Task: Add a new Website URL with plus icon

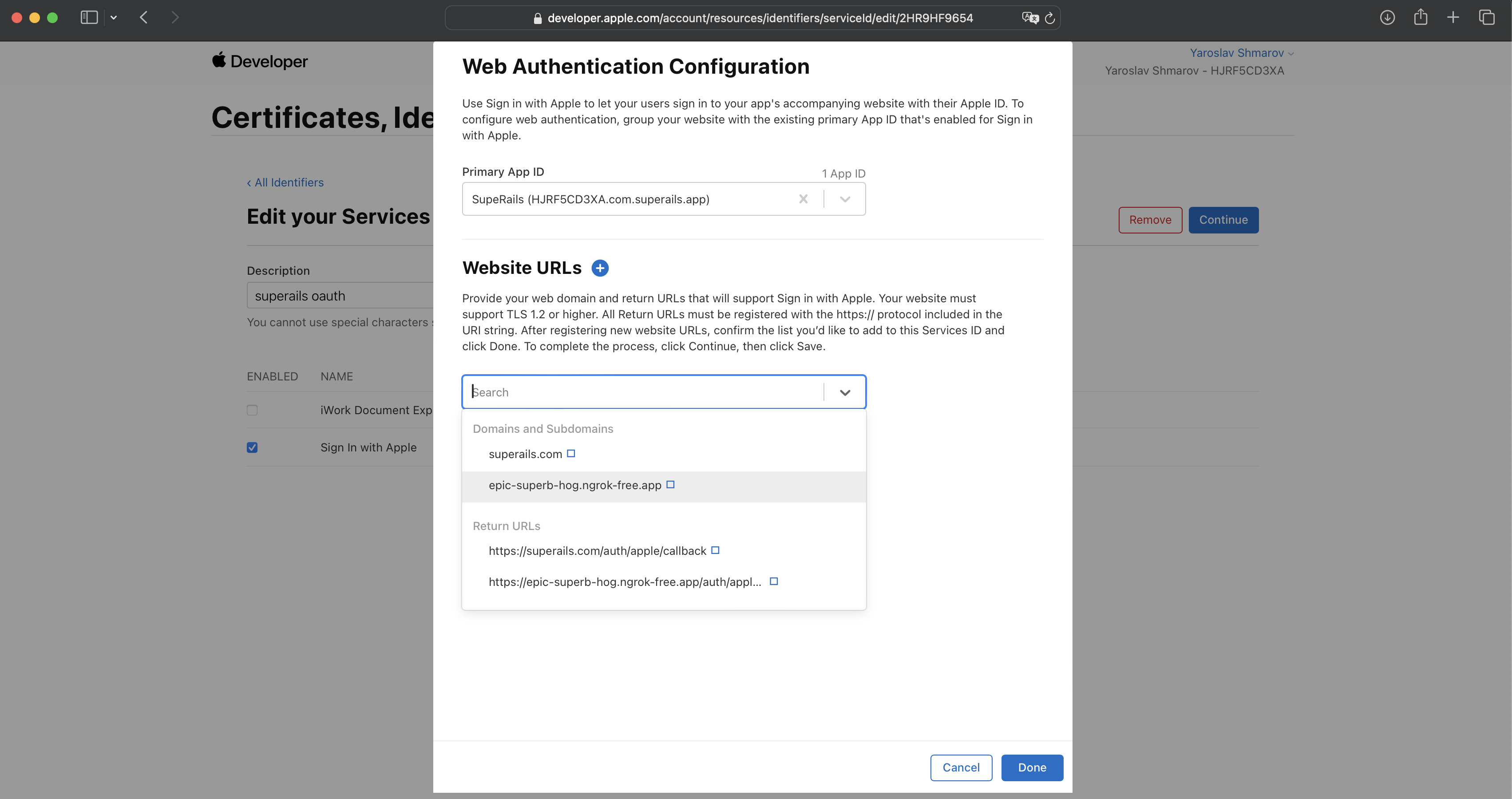Action: click(x=600, y=268)
